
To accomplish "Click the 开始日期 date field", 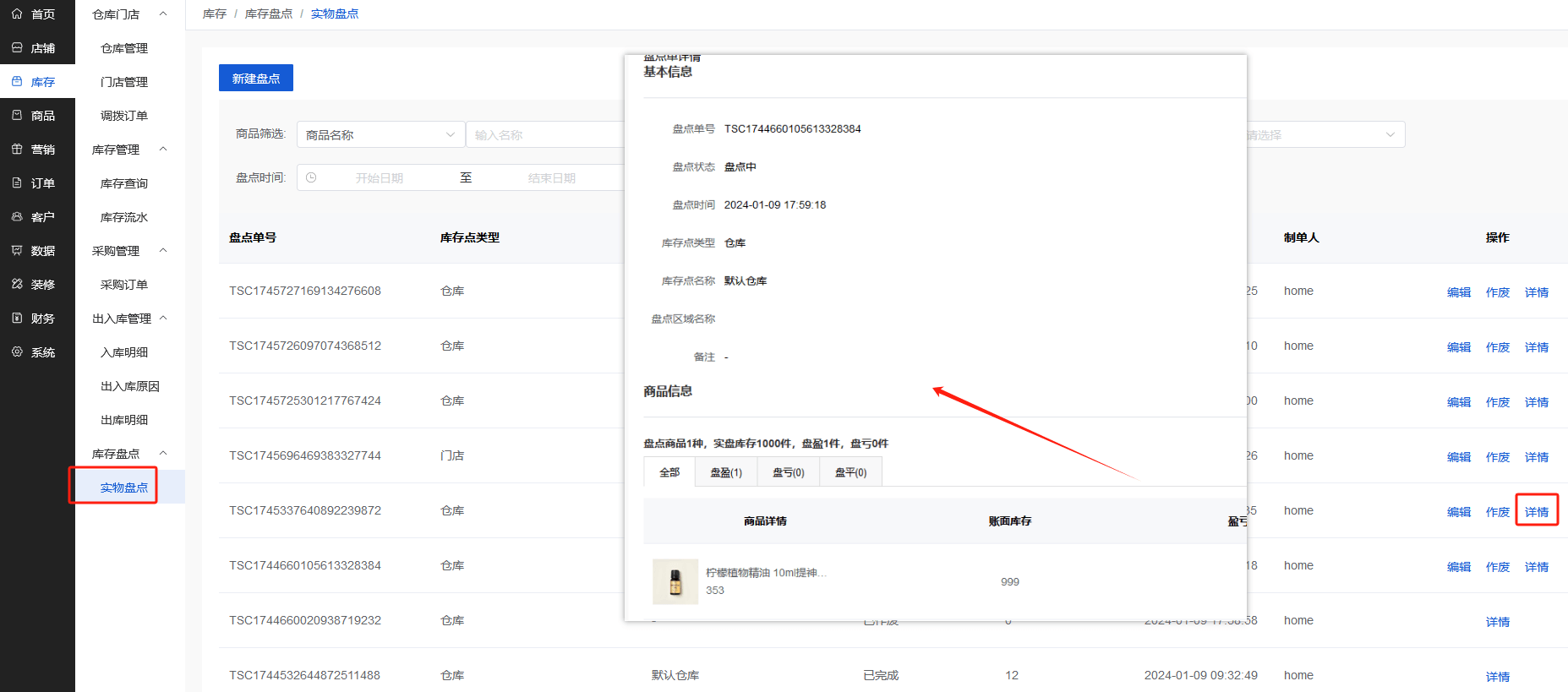I will pos(380,177).
